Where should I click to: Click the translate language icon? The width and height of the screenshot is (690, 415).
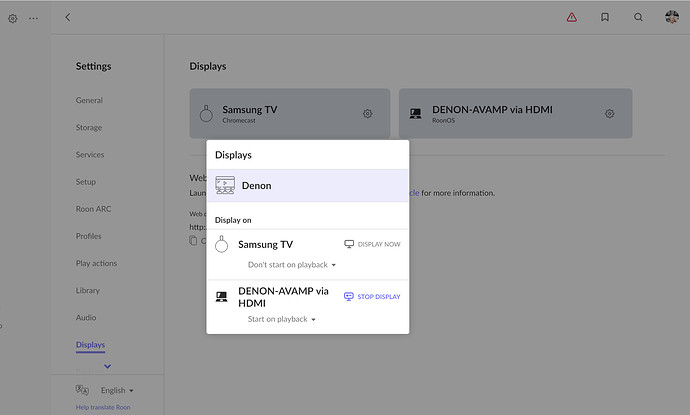point(82,390)
